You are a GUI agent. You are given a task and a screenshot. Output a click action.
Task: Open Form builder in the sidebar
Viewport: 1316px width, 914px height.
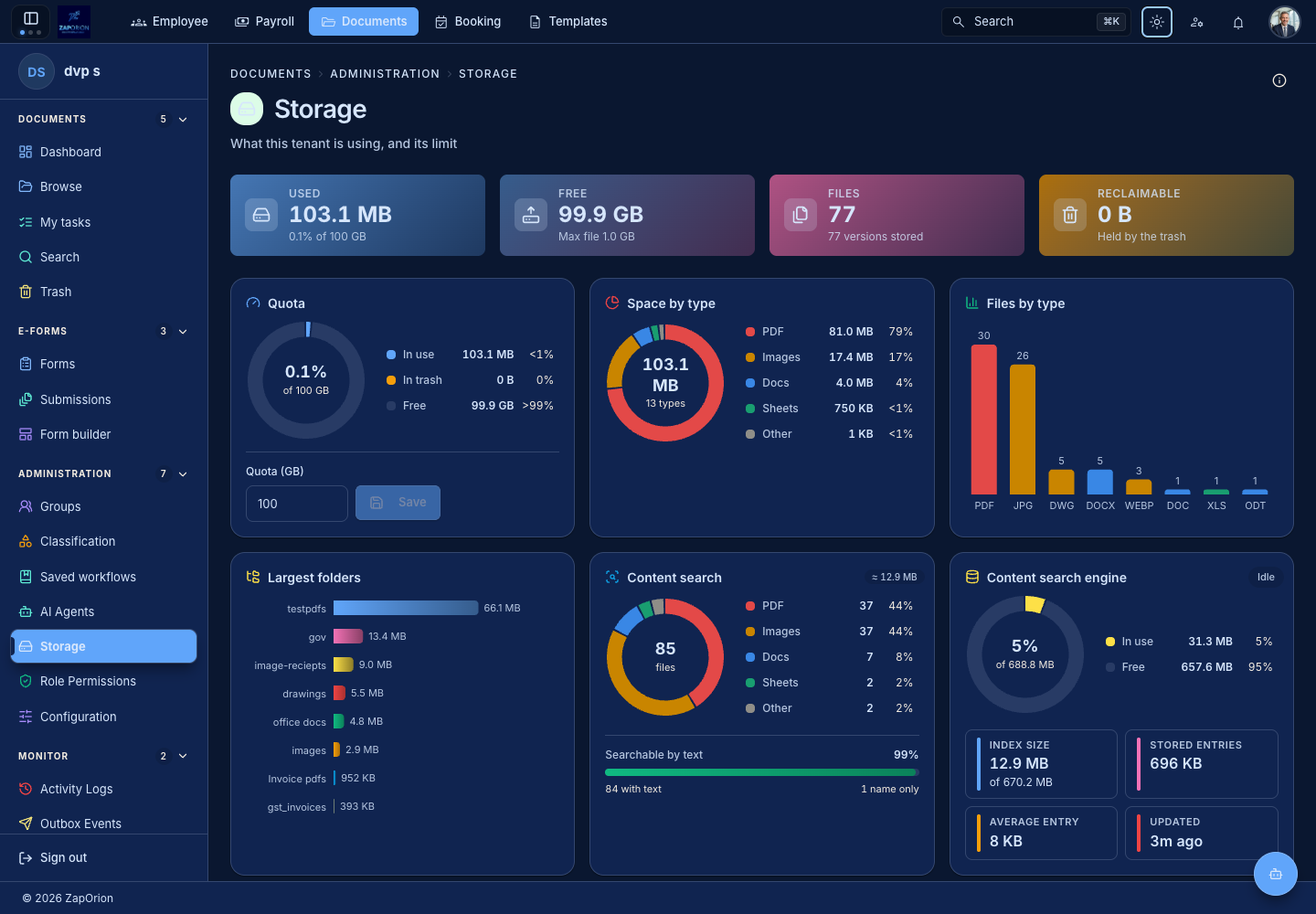(x=103, y=434)
